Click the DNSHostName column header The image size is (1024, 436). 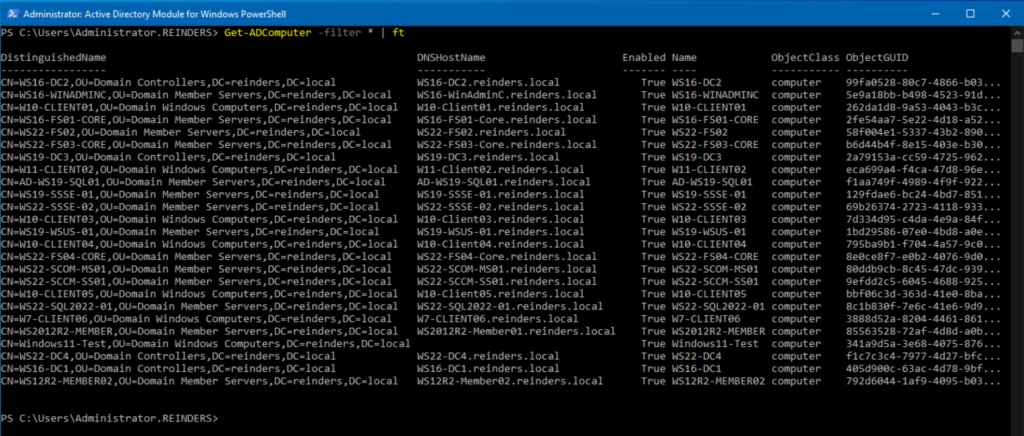(x=451, y=57)
